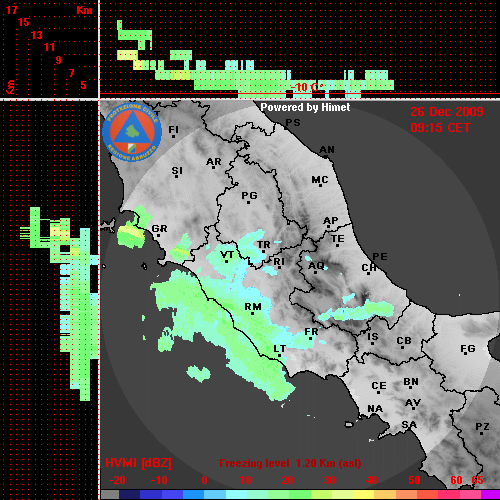
Task: Click the '17' altitude scale label
Action: click(11, 10)
